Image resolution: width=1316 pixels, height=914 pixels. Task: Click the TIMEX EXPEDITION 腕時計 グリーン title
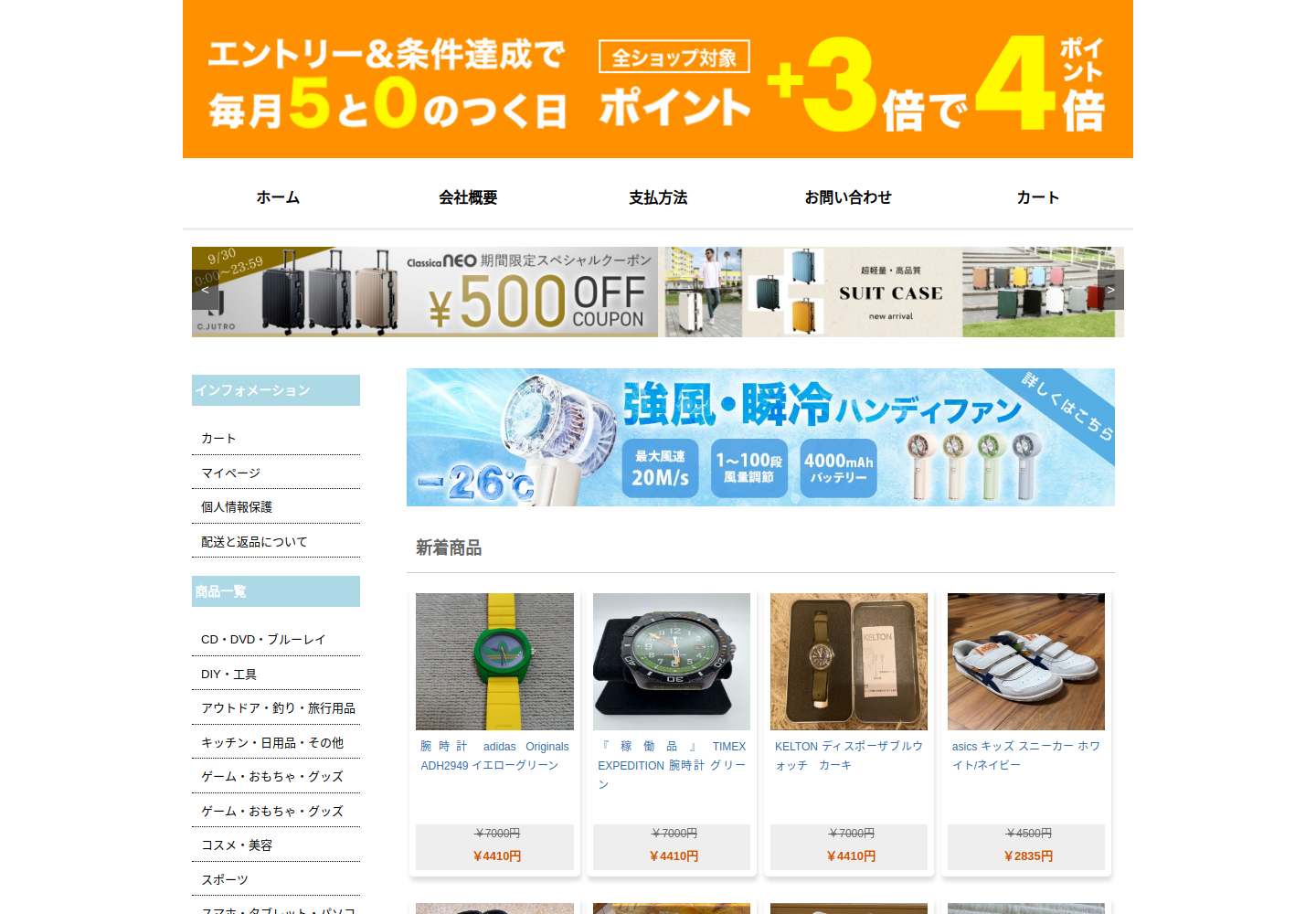tap(672, 765)
